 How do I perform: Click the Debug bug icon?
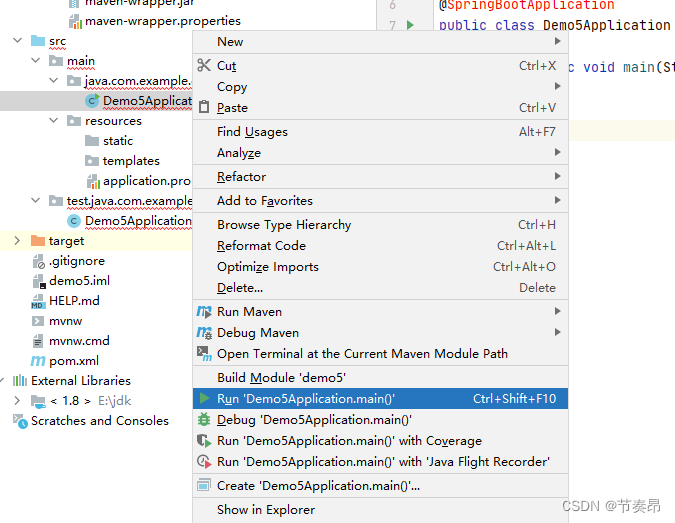pos(204,419)
